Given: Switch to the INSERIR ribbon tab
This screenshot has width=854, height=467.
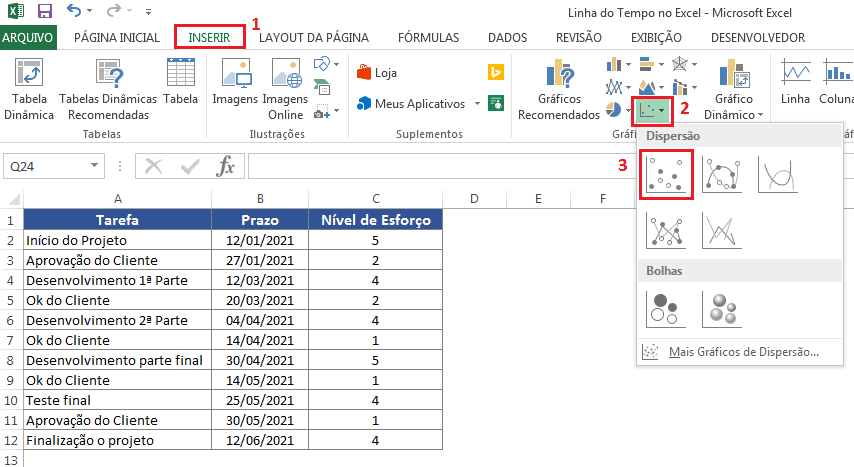Looking at the screenshot, I should (209, 37).
